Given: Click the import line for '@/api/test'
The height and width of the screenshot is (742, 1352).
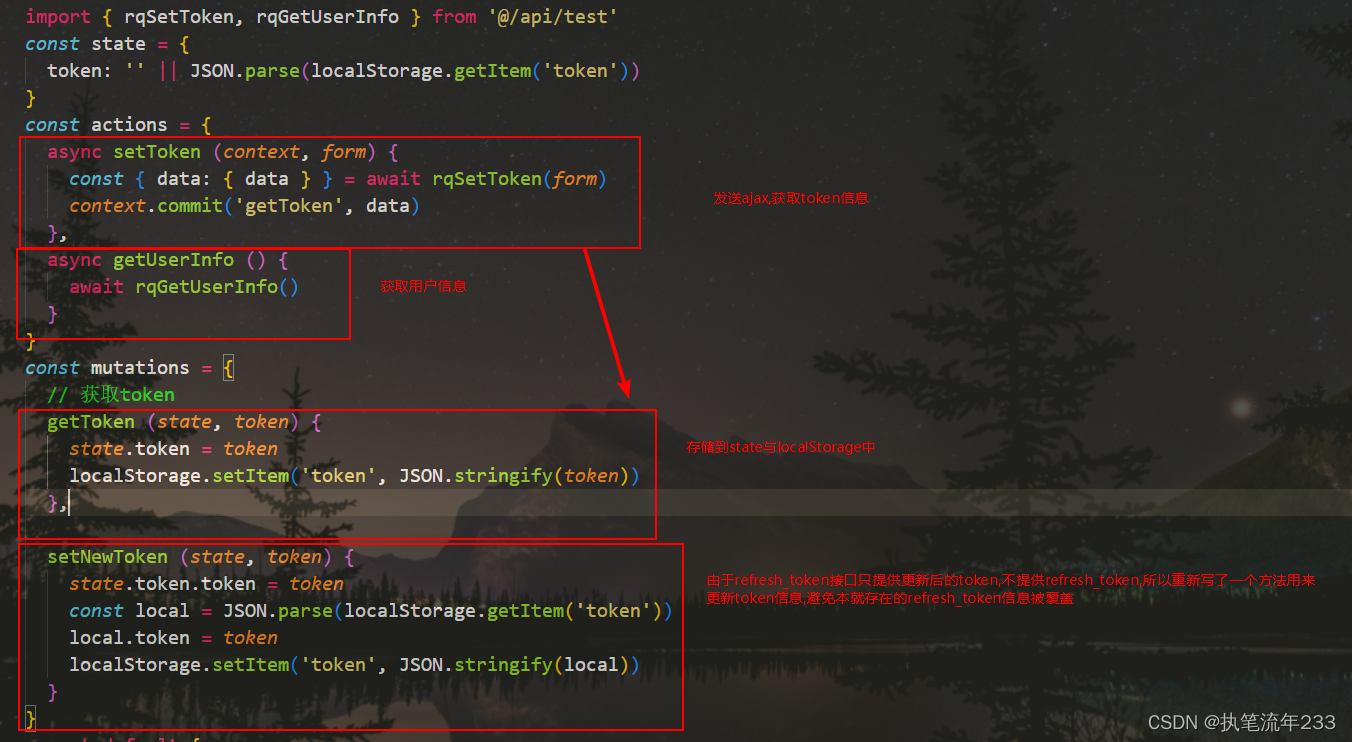Looking at the screenshot, I should point(321,17).
